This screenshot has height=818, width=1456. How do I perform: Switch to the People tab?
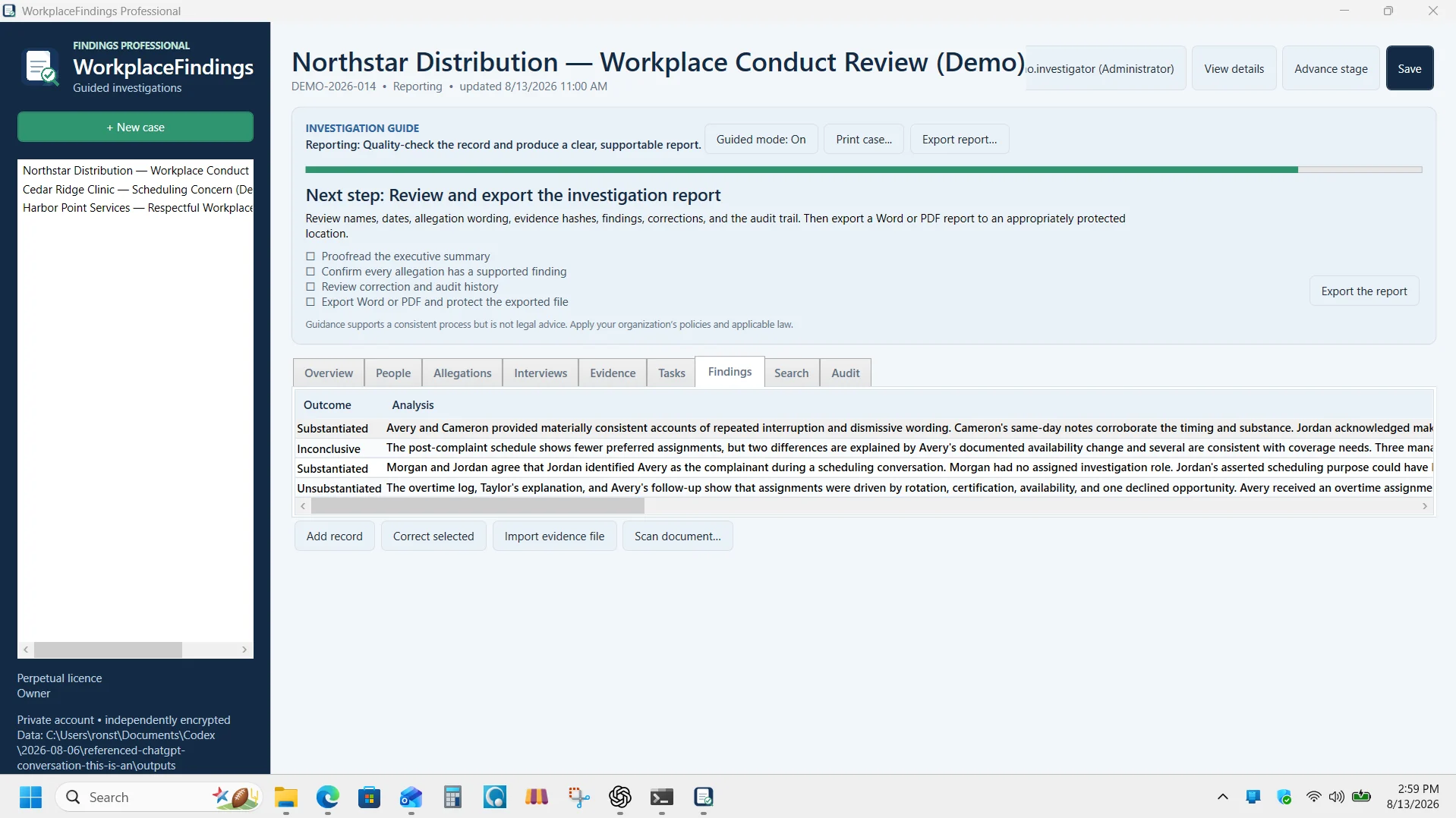click(393, 373)
